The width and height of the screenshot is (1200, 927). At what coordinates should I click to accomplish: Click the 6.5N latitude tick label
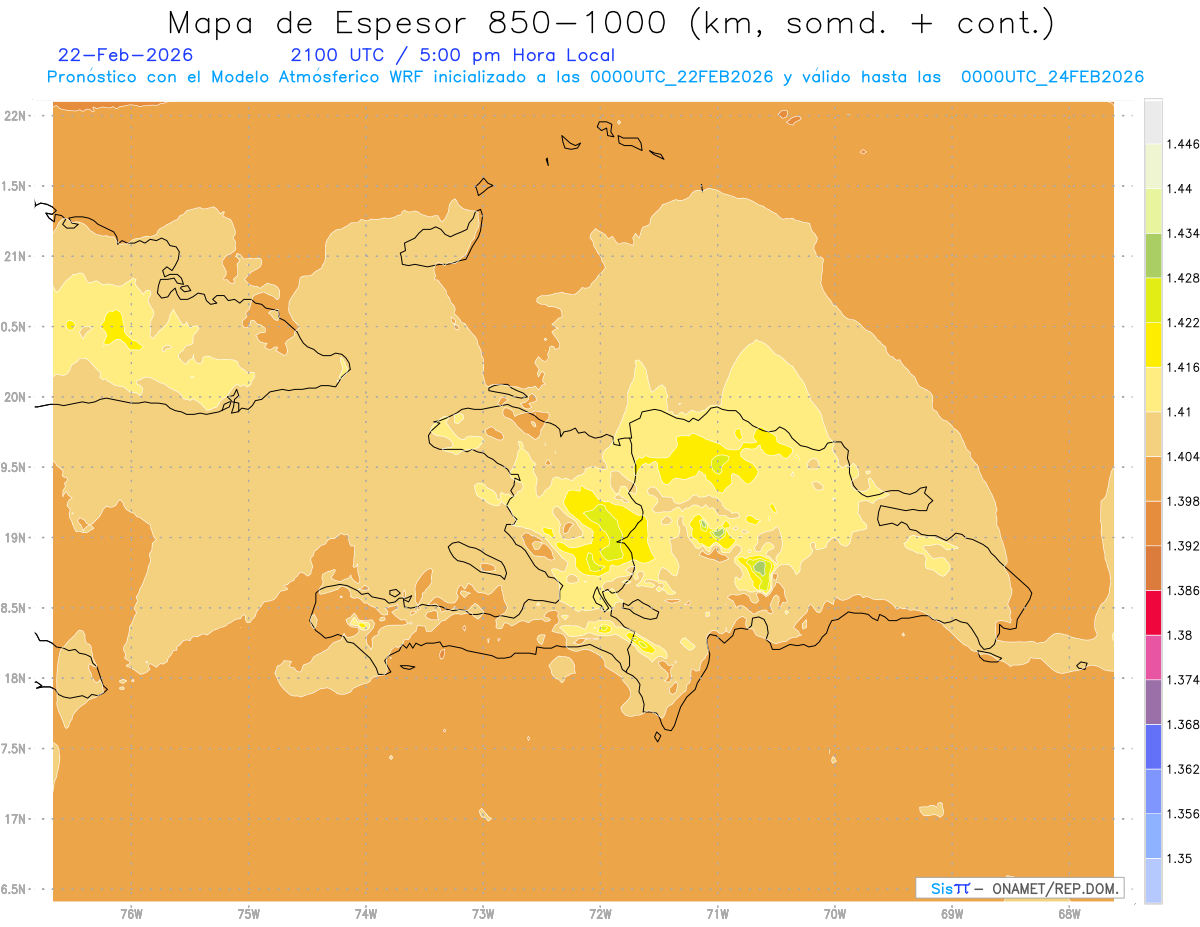pos(14,890)
